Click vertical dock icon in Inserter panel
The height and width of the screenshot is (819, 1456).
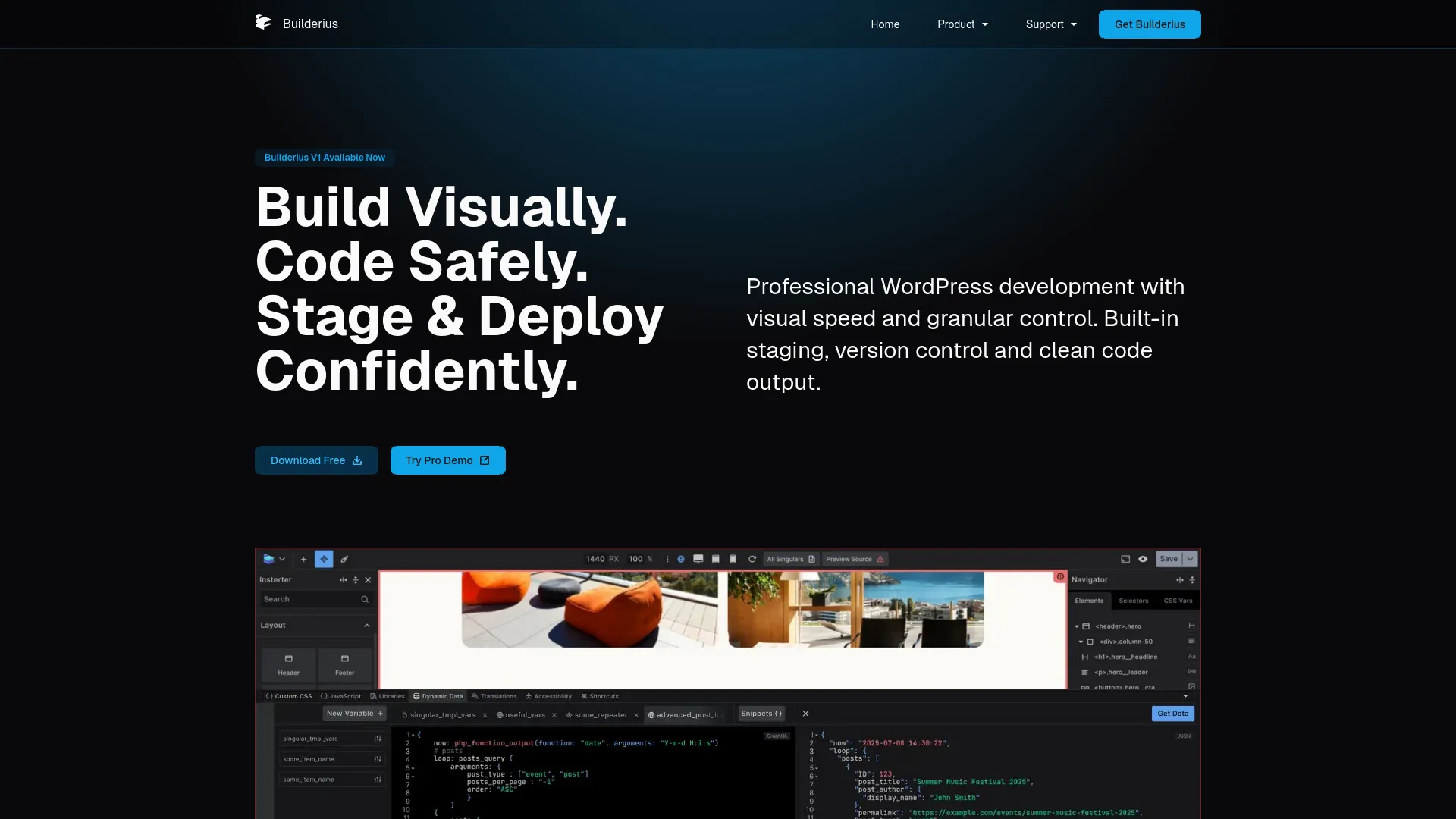pos(356,580)
